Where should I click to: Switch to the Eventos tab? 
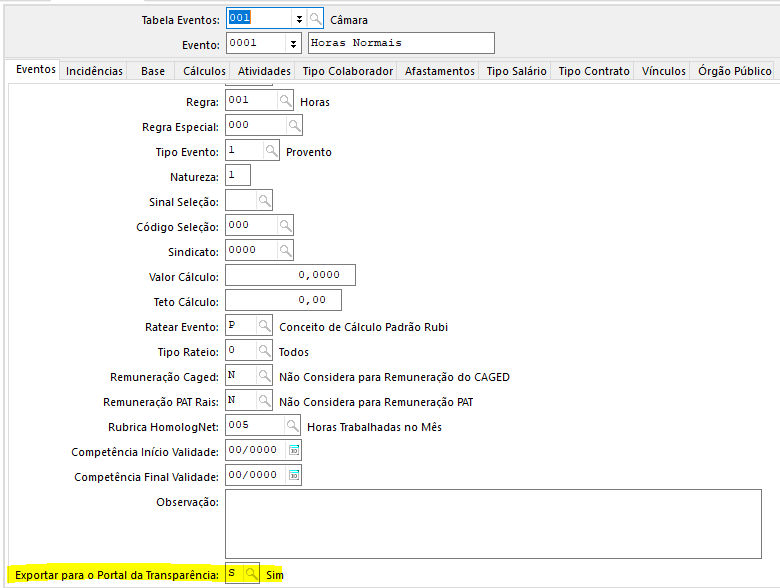[x=36, y=69]
